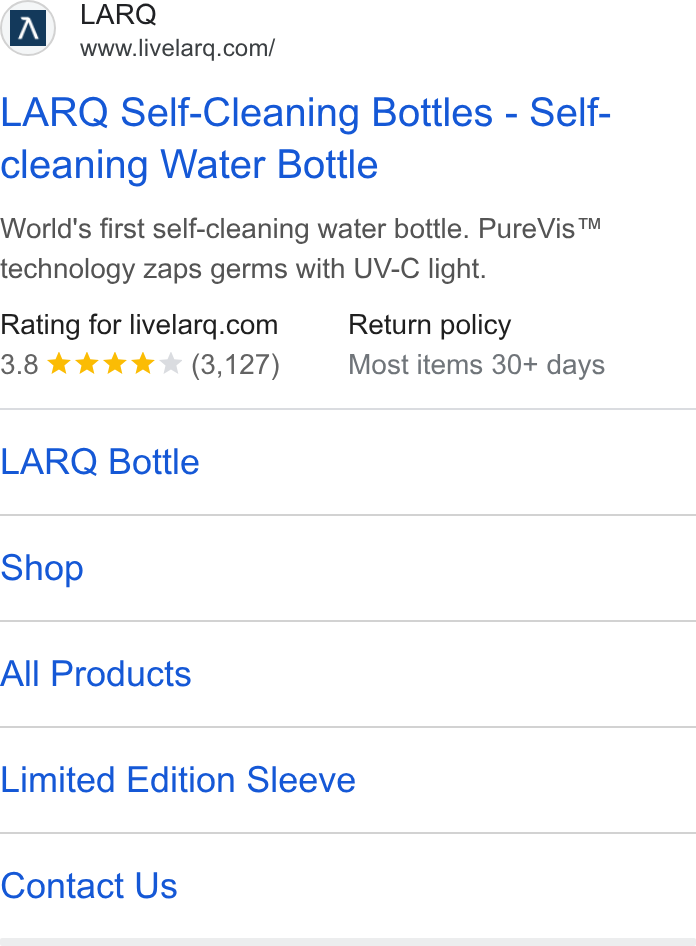The image size is (696, 946).
Task: Click the Return policy label
Action: pos(429,325)
